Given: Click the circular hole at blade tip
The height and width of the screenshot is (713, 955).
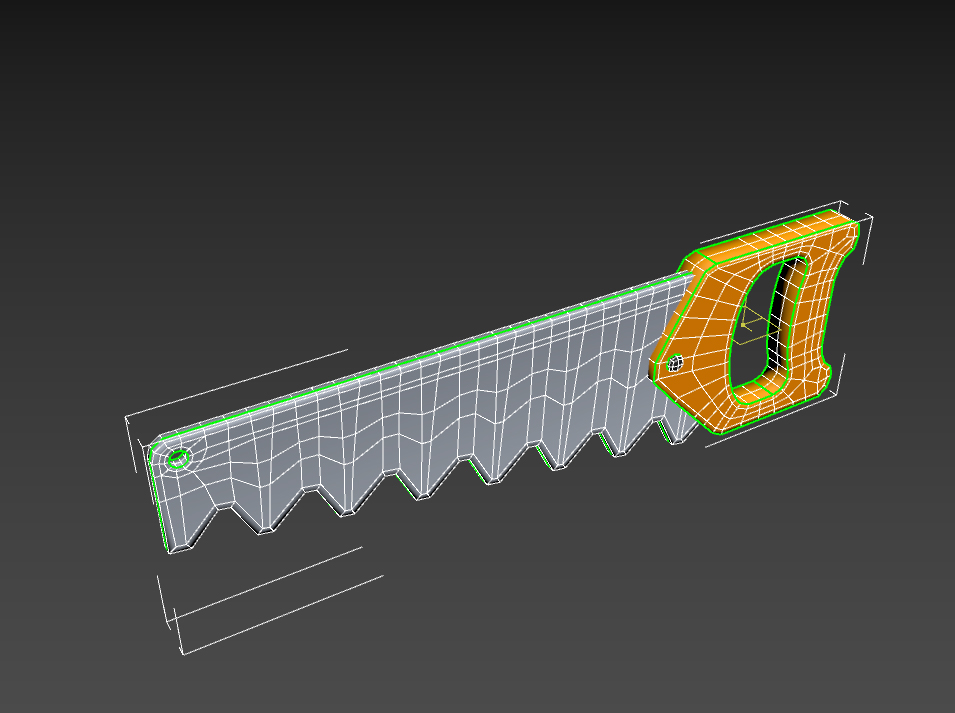Looking at the screenshot, I should click(178, 458).
